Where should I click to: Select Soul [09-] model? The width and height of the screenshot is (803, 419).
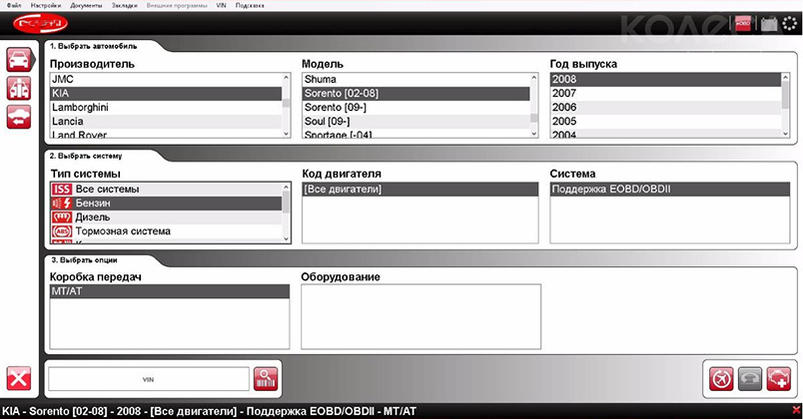tap(416, 121)
